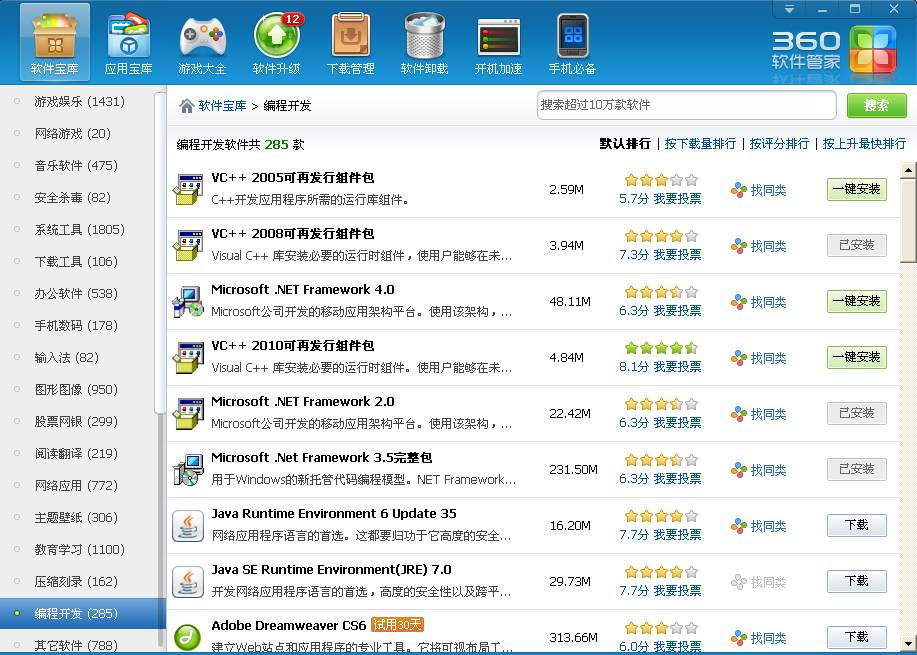Sort by 默认排行

625,144
